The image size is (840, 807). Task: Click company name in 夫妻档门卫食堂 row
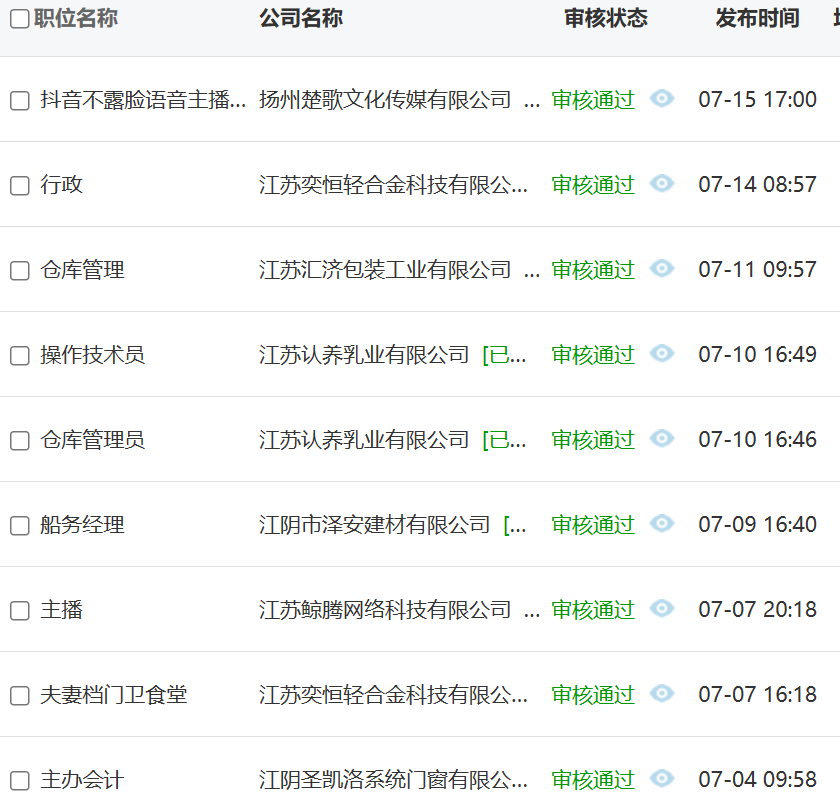(393, 696)
